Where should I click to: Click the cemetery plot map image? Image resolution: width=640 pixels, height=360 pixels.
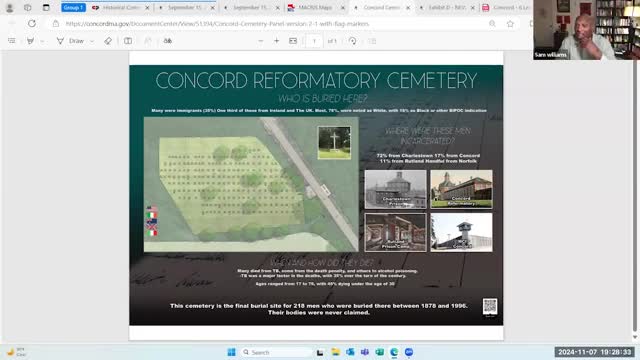point(251,184)
